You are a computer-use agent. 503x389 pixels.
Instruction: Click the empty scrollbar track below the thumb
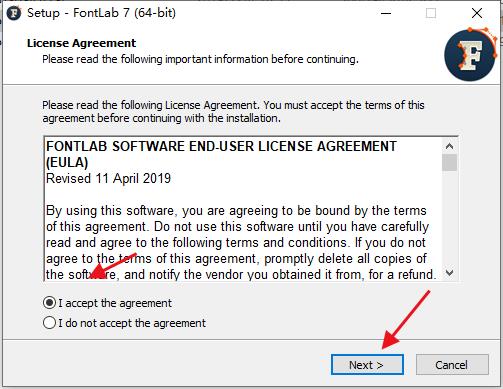coord(449,218)
